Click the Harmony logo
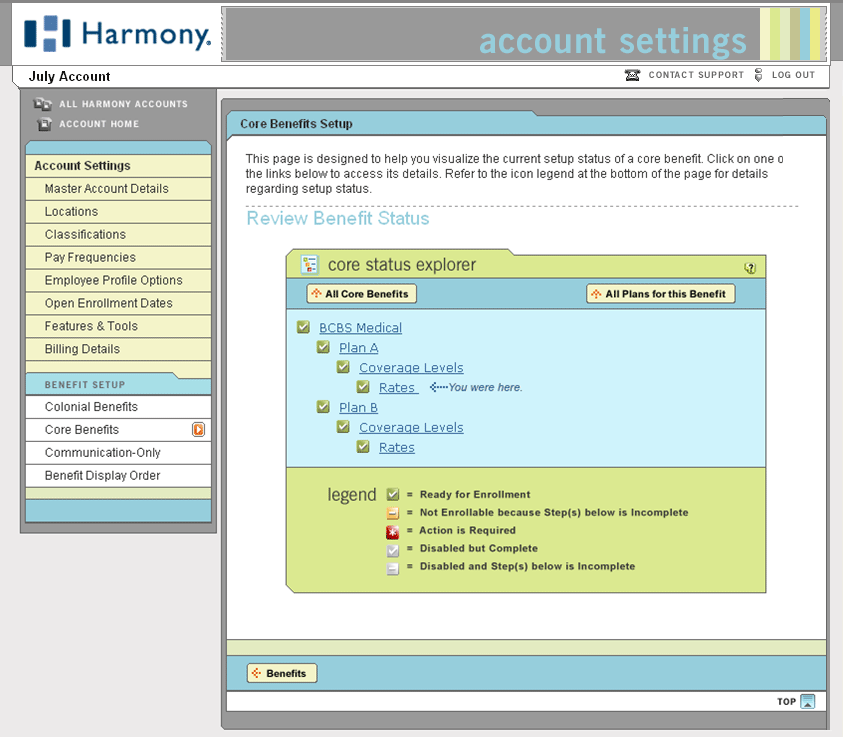This screenshot has width=843, height=737. 117,35
